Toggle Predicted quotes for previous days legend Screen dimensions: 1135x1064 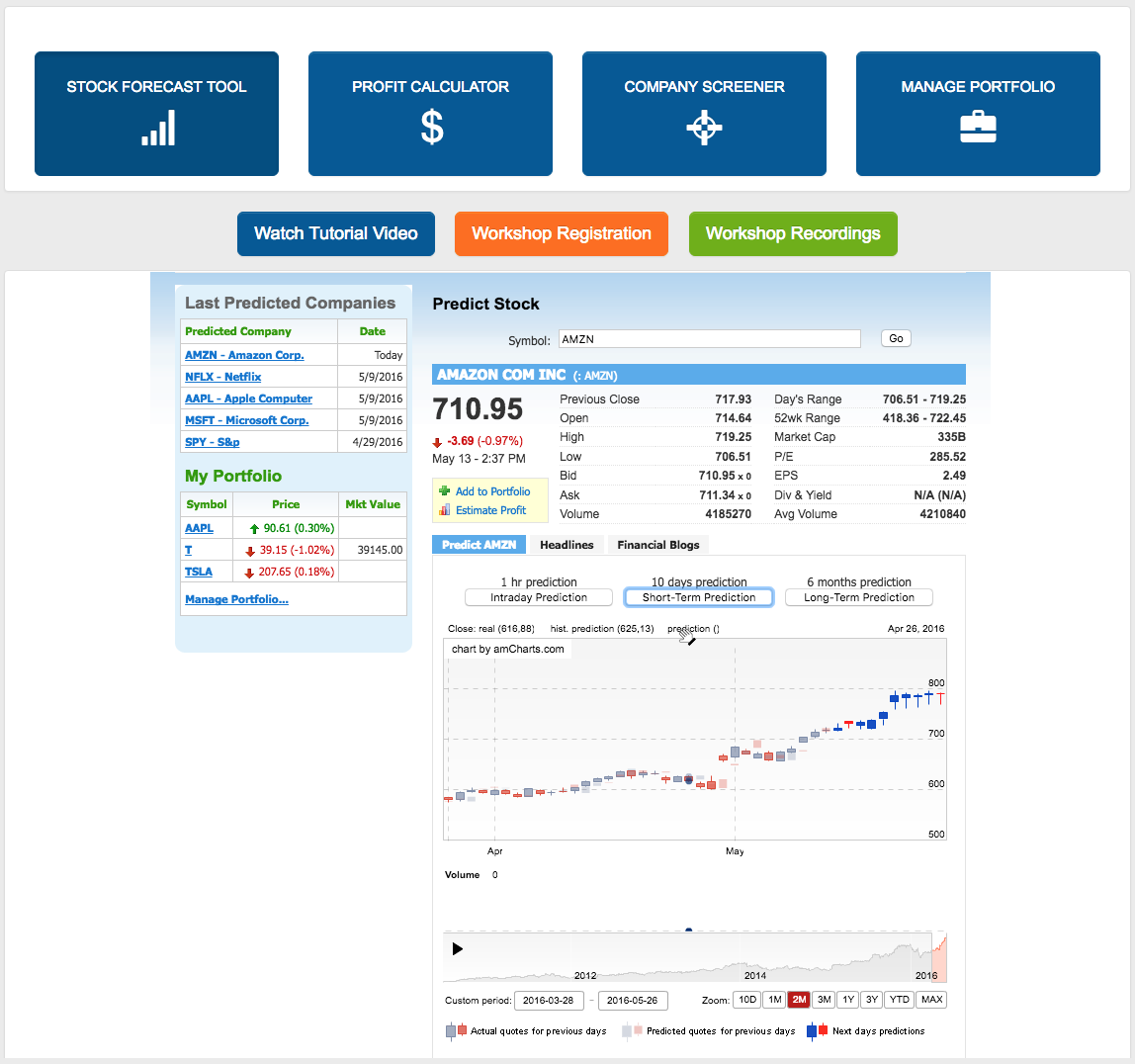[709, 1031]
